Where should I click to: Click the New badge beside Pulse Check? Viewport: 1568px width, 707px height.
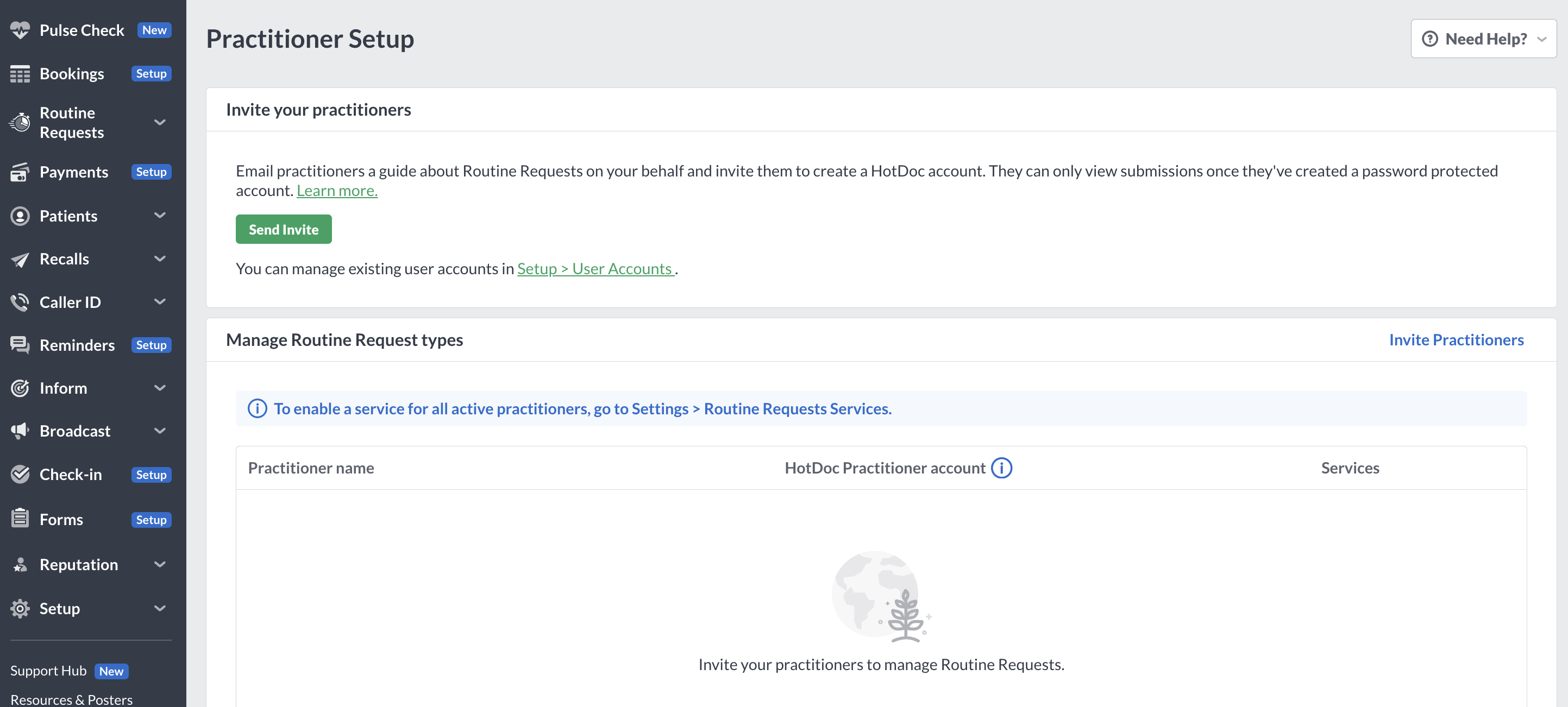pyautogui.click(x=155, y=30)
